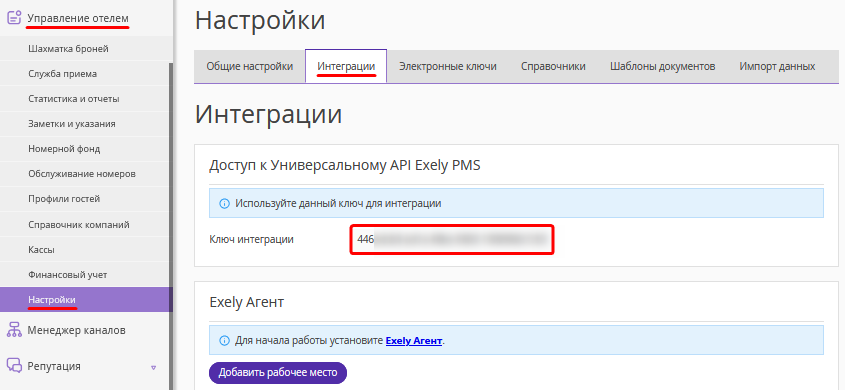Viewport: 845px width, 390px height.
Task: Open Справочник компаний
Action: [79, 225]
